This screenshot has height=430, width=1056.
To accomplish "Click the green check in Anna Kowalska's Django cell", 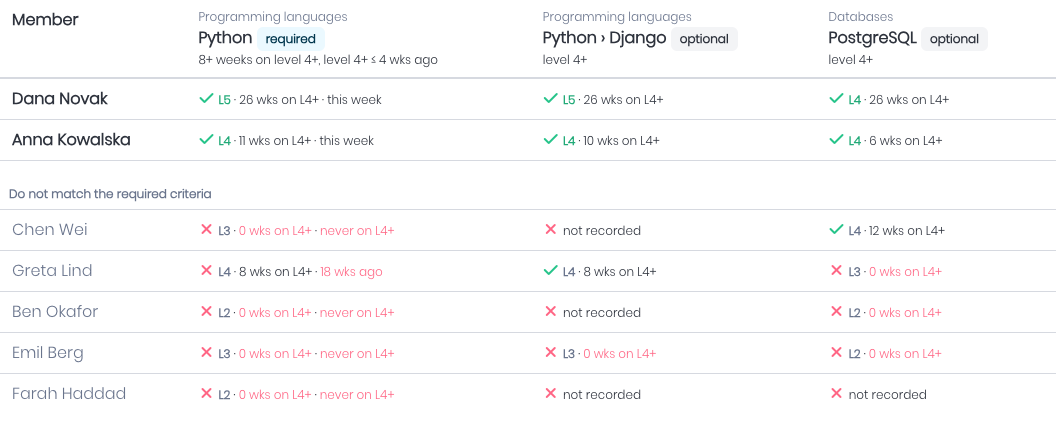I will click(x=550, y=140).
